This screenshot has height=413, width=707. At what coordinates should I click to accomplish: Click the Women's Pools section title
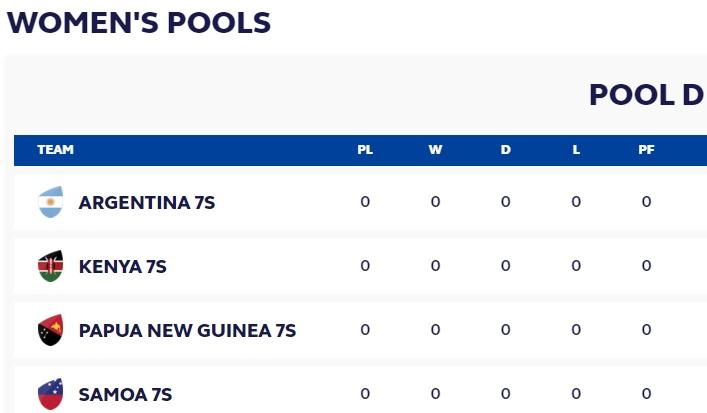click(x=139, y=23)
